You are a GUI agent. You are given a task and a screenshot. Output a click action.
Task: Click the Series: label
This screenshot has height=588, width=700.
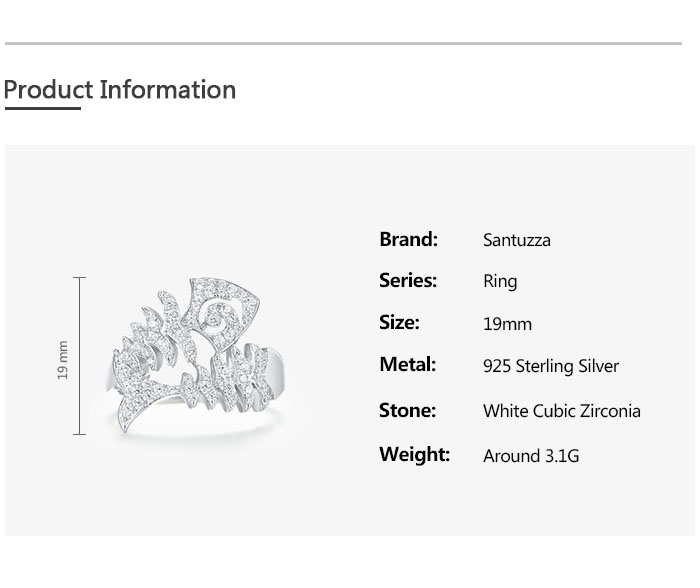408,281
